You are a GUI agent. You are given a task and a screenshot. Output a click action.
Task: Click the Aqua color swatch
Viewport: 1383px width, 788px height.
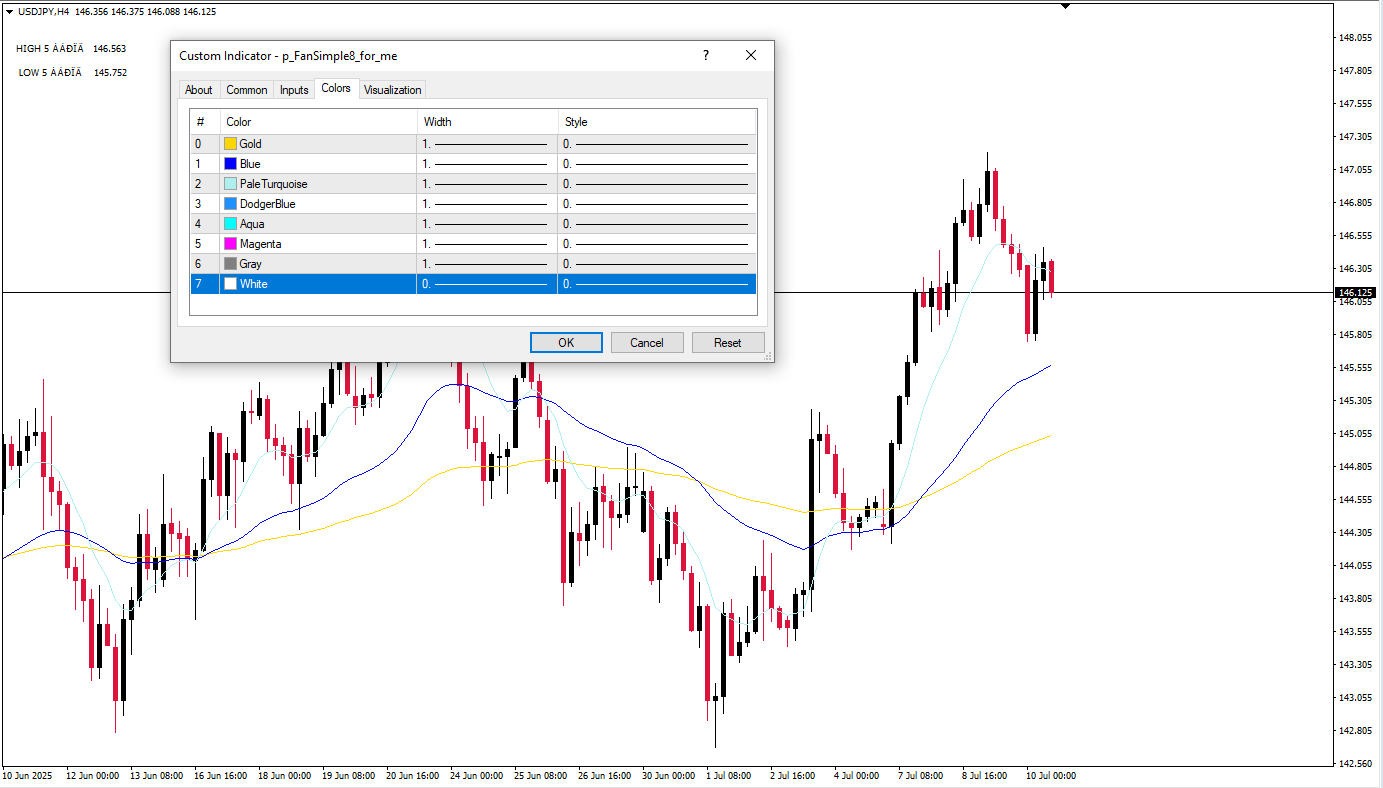tap(231, 224)
